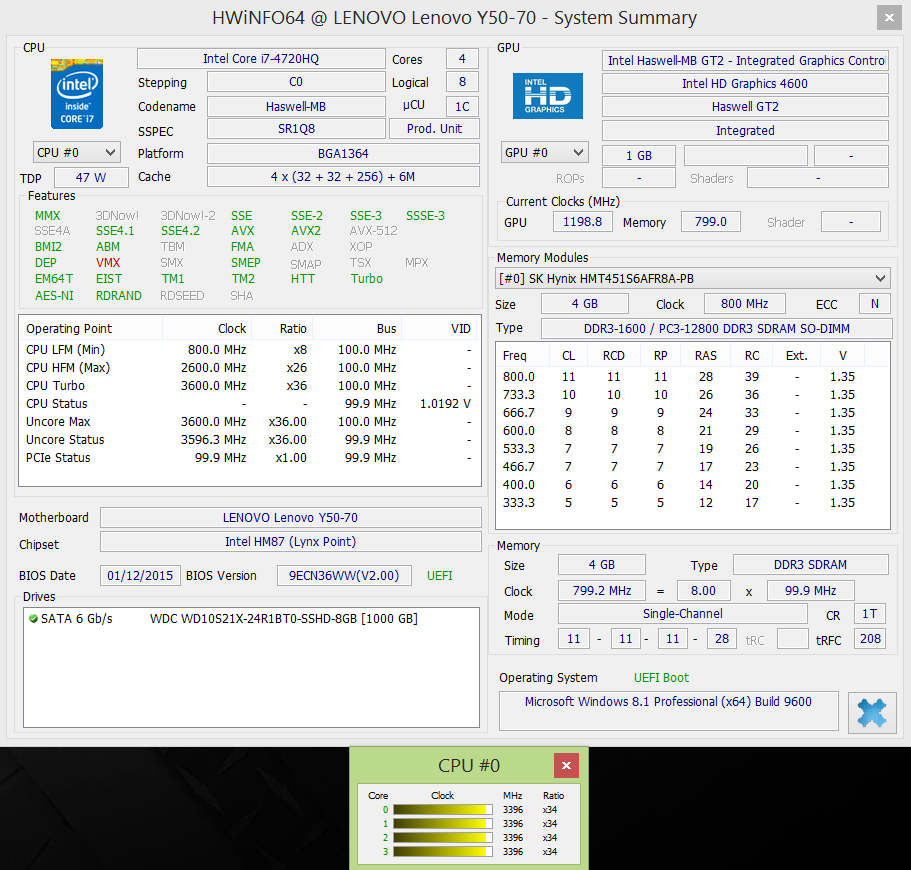This screenshot has width=911, height=870.
Task: Expand the SK Hynix memory module dropdown
Action: [693, 278]
